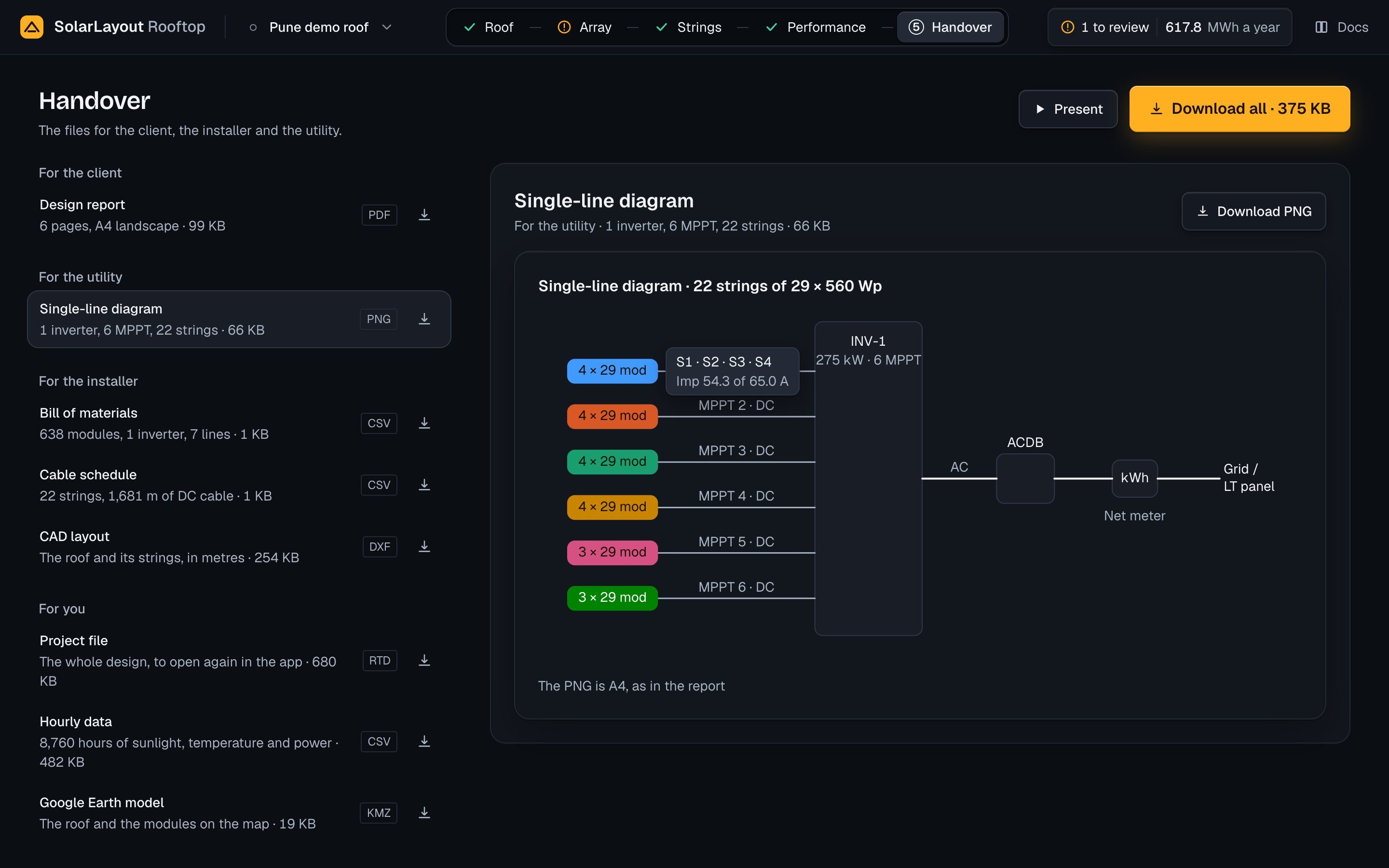Go to the Array step
Screen dimensions: 1389x868
585,27
